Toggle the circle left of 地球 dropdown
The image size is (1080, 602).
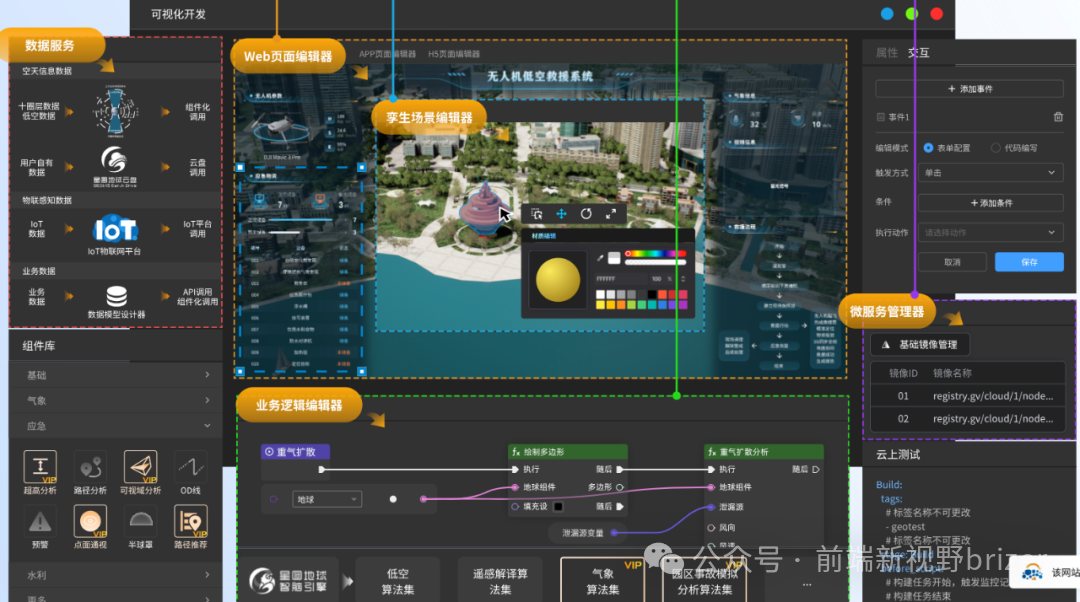point(273,499)
